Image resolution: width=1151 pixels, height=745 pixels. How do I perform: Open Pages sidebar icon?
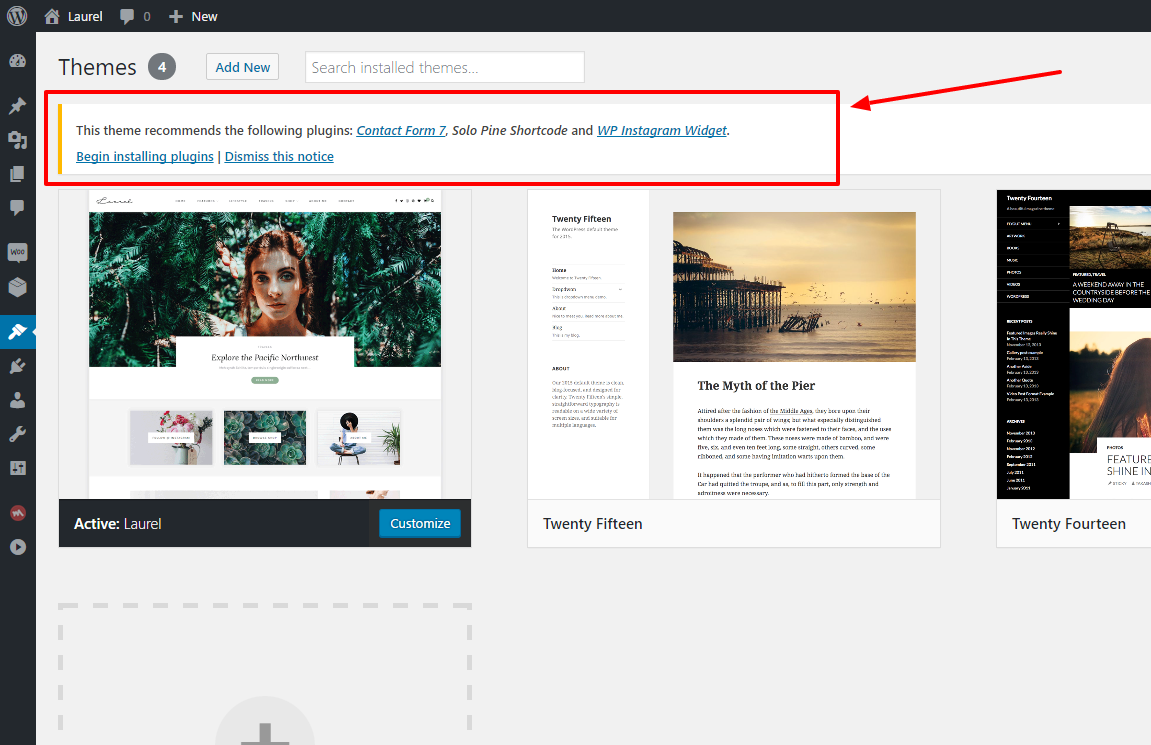18,174
